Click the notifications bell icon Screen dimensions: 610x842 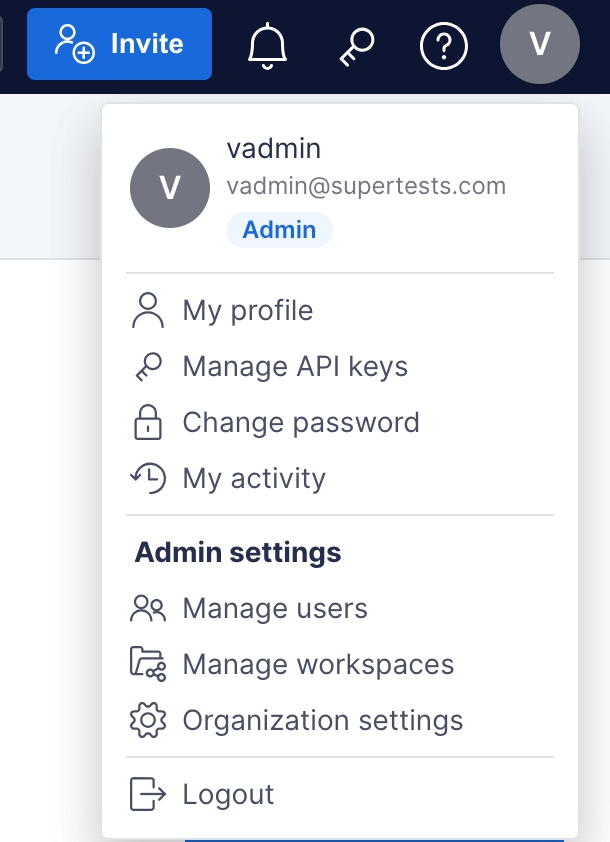[x=267, y=45]
